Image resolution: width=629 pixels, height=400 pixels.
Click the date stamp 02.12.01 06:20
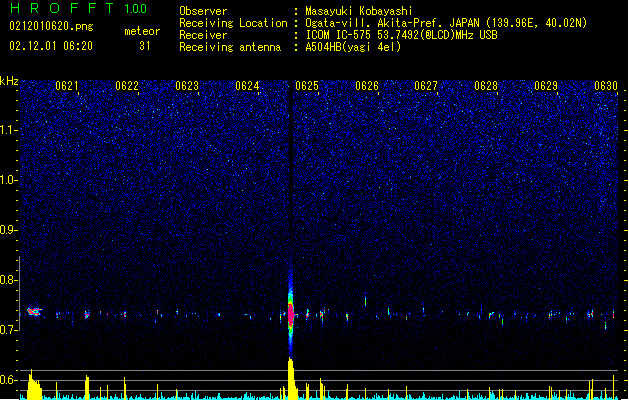coord(51,46)
